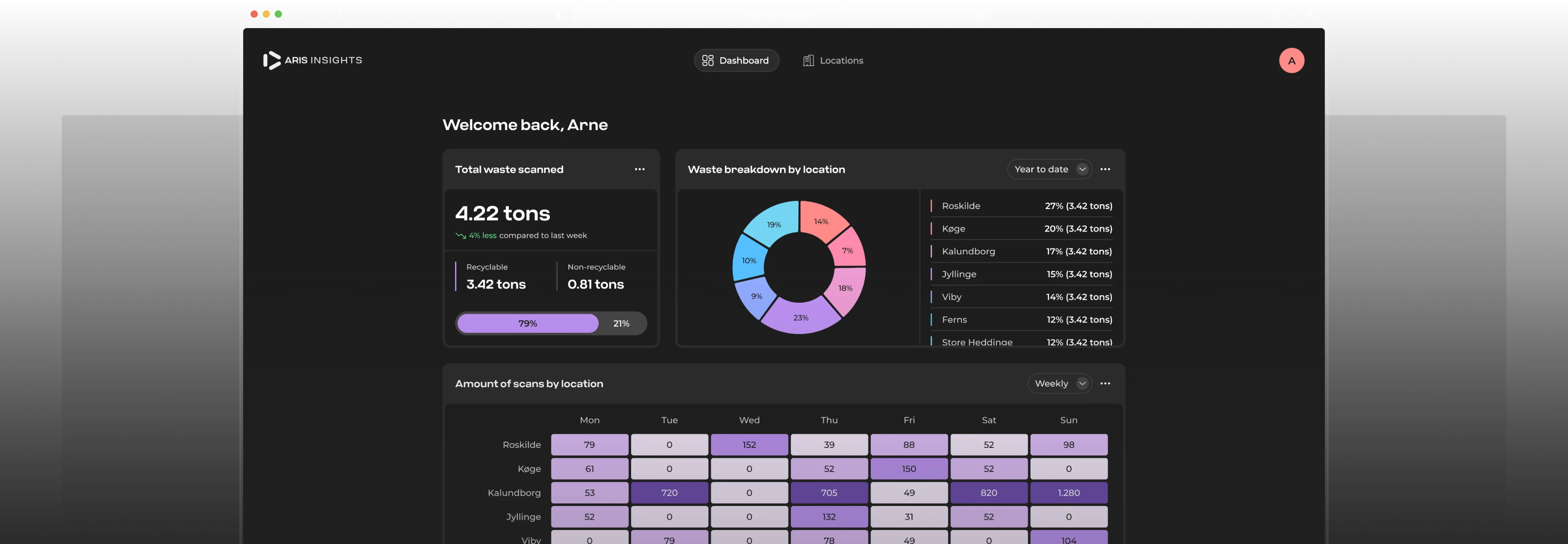Image resolution: width=1568 pixels, height=544 pixels.
Task: Expand the Year to date dropdown
Action: tap(1049, 169)
